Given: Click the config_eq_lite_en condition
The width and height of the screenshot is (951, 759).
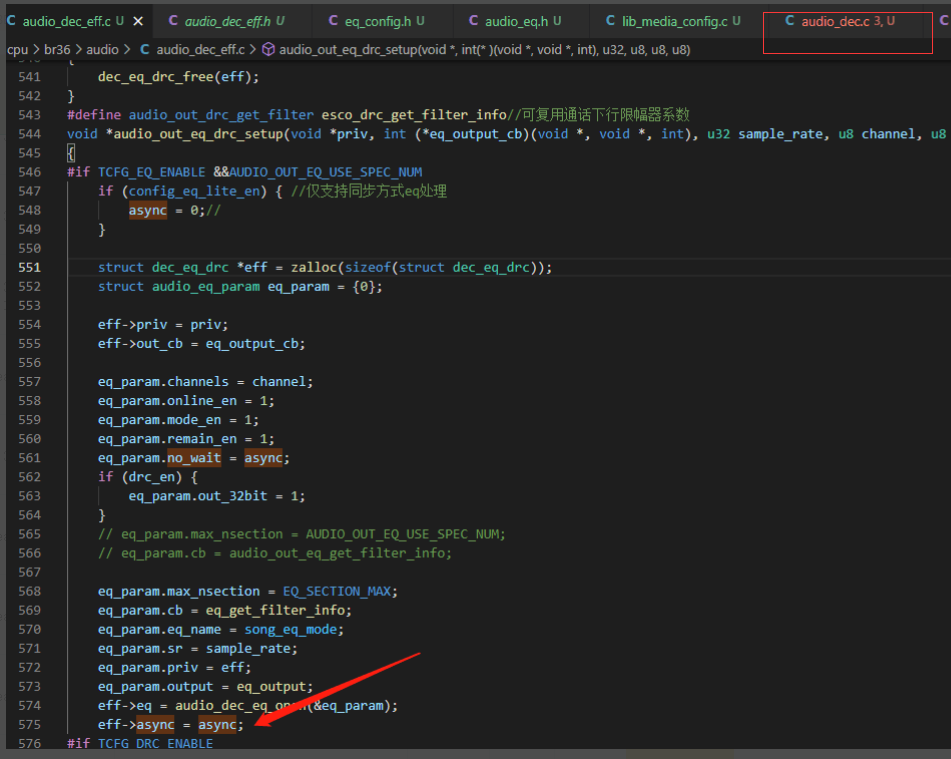Looking at the screenshot, I should coord(194,191).
